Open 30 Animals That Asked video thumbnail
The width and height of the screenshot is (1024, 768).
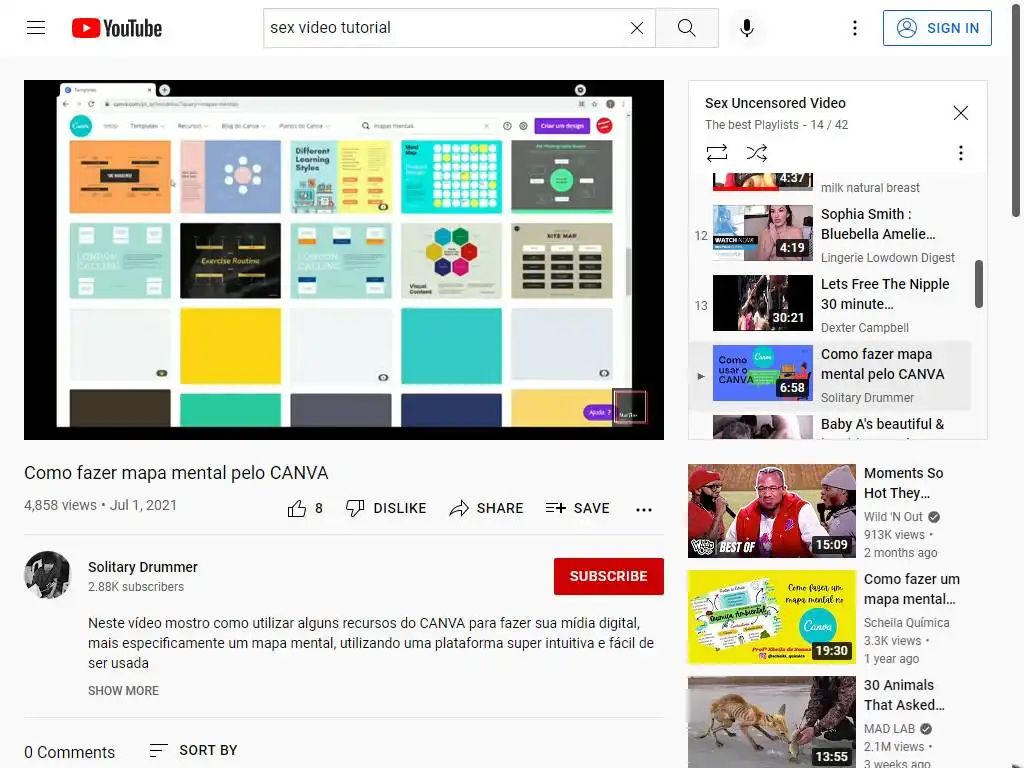tap(772, 722)
